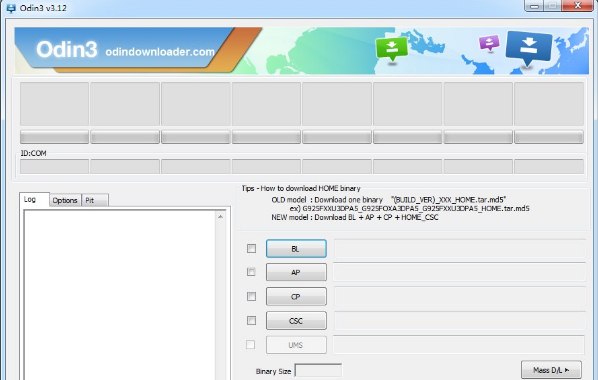Tick the checkbox beside the CP button
The image size is (598, 380).
coord(251,296)
